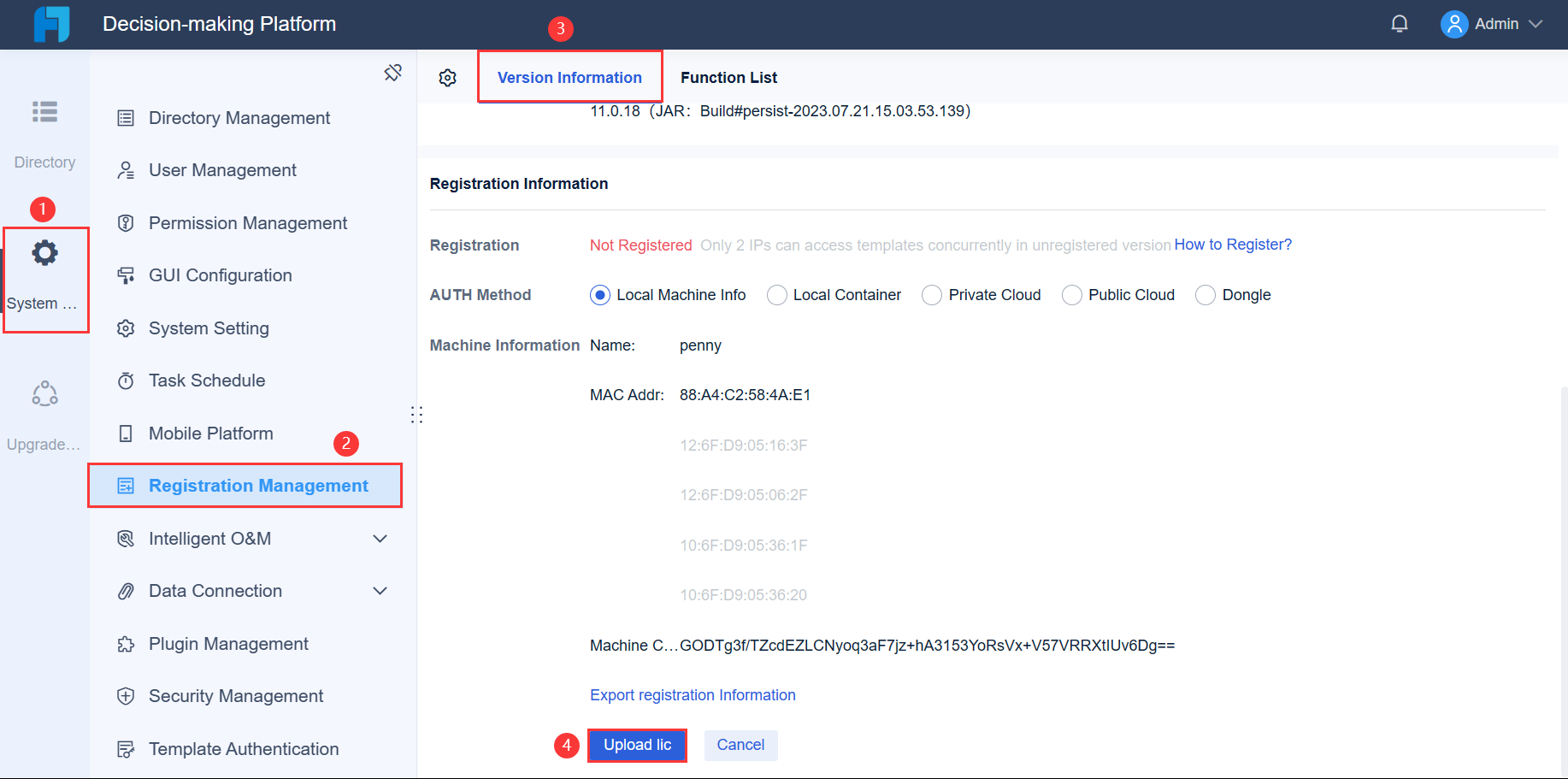Screen dimensions: 1568x779
Task: Click the Task Schedule icon
Action: tap(126, 380)
